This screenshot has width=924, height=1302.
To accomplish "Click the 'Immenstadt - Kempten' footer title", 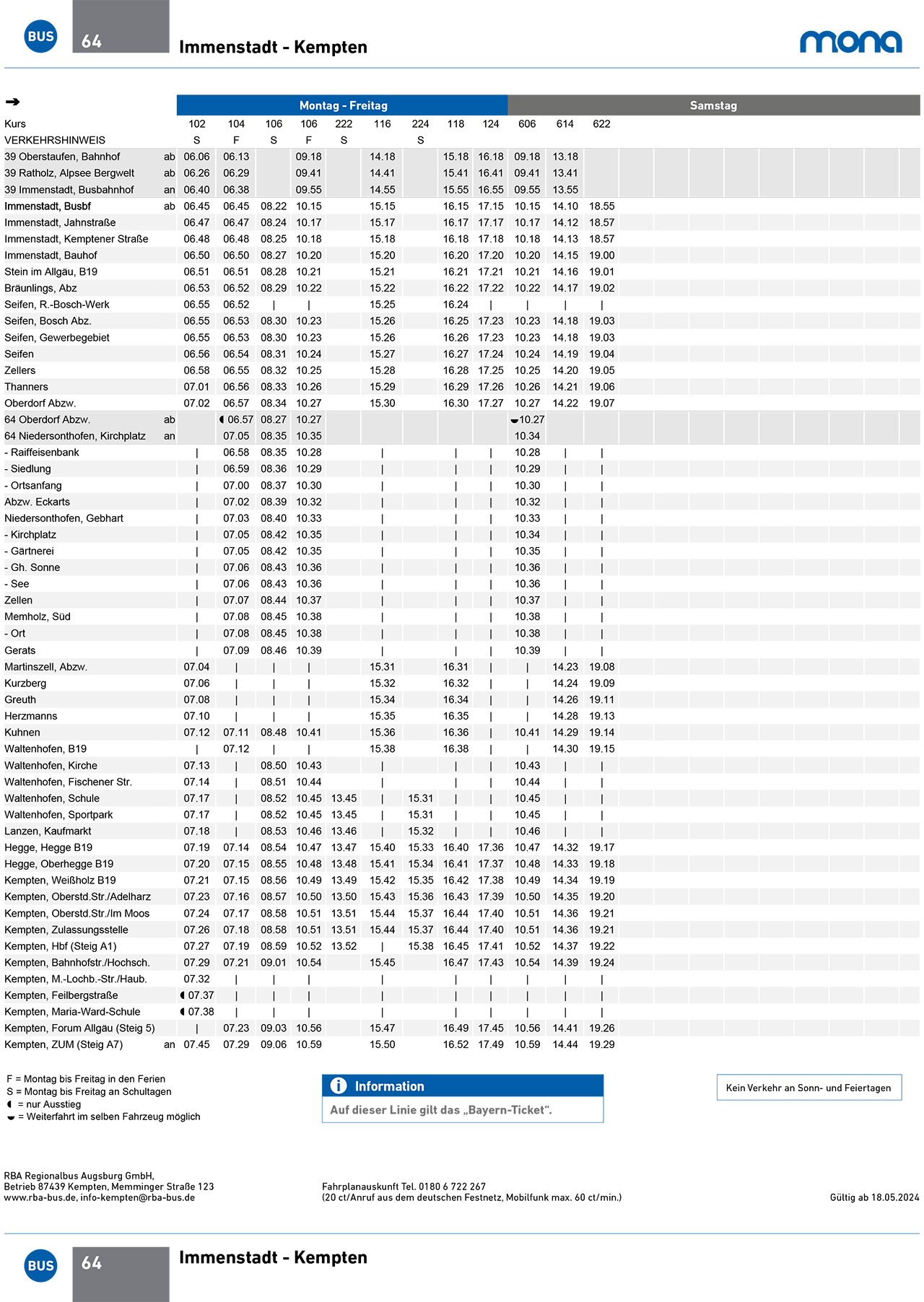I will pyautogui.click(x=273, y=1257).
